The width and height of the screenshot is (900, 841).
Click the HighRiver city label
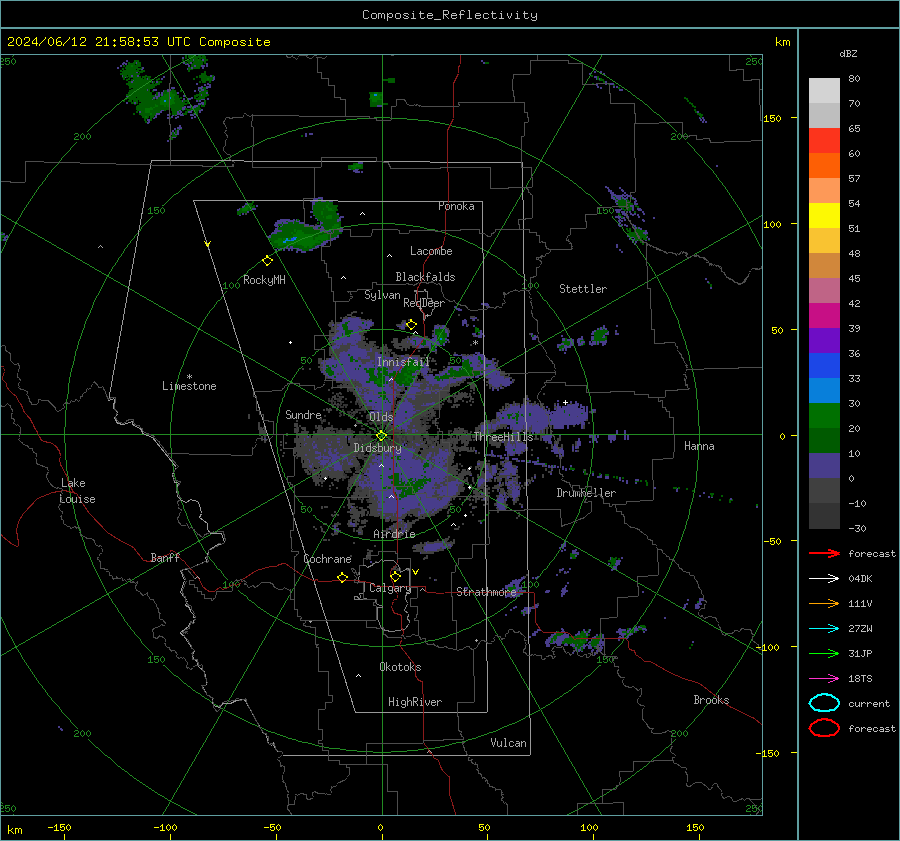click(415, 702)
